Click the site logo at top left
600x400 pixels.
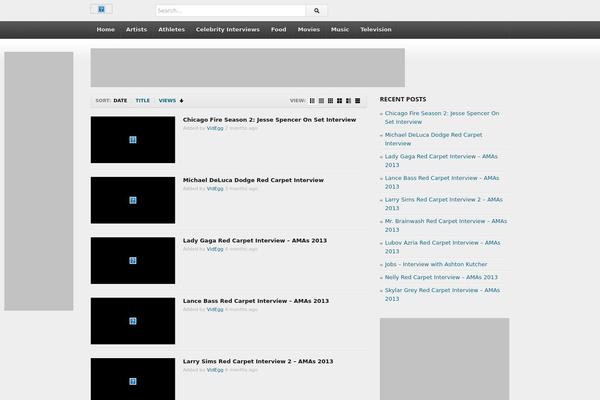pyautogui.click(x=101, y=9)
